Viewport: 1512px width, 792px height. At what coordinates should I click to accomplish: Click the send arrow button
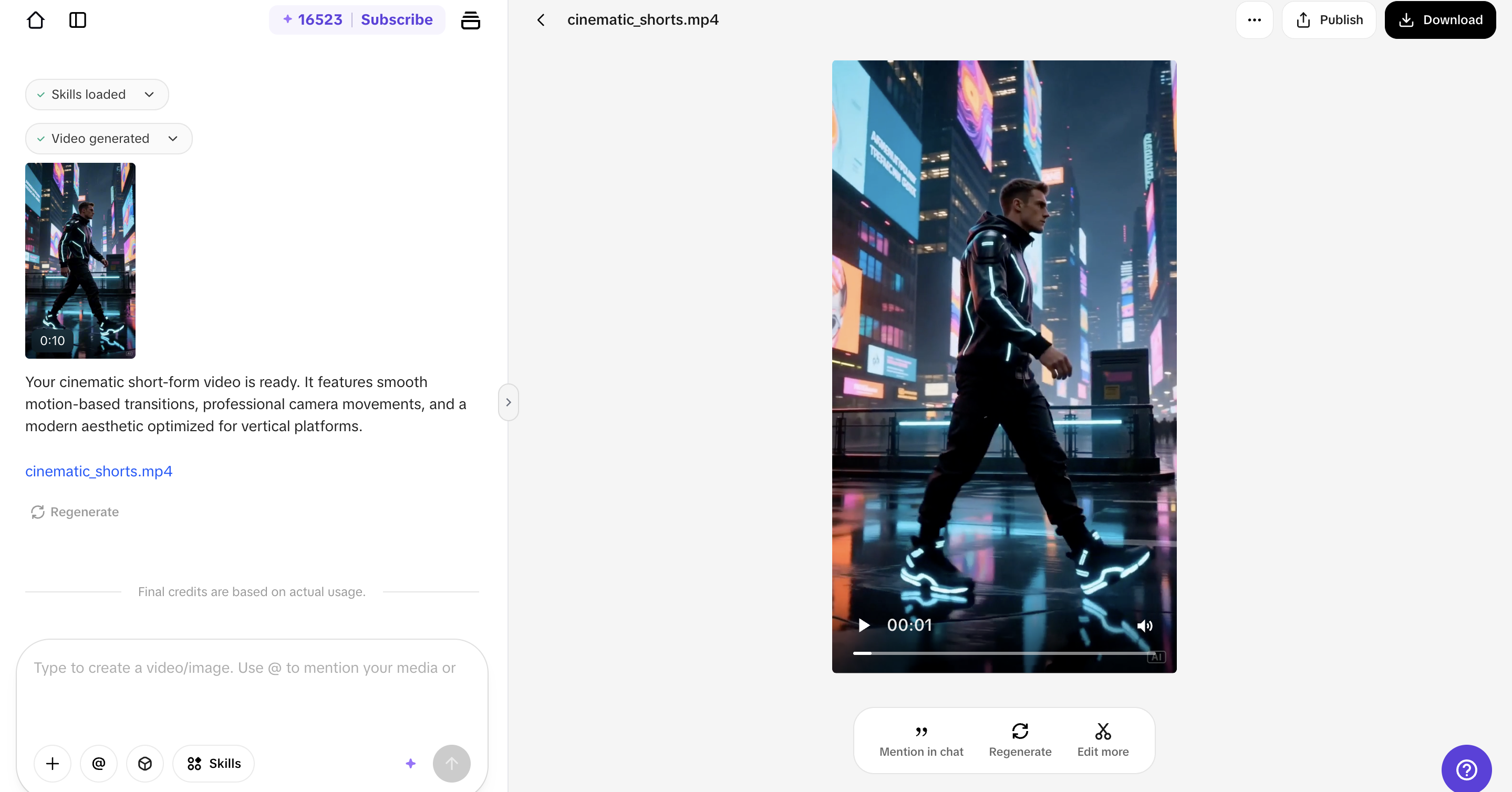click(451, 763)
